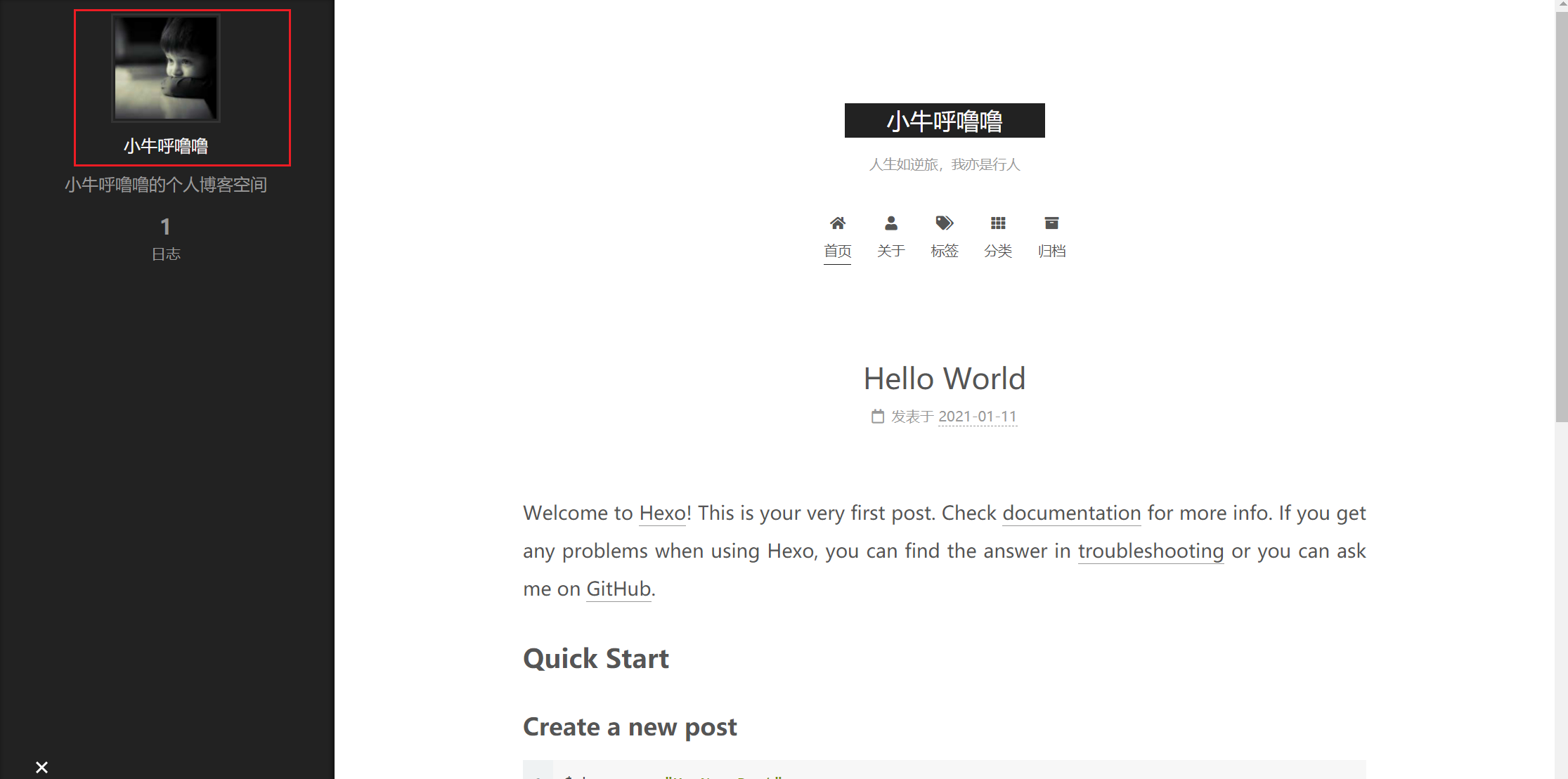Click the tags icon above 标签
The height and width of the screenshot is (779, 1568).
point(944,223)
